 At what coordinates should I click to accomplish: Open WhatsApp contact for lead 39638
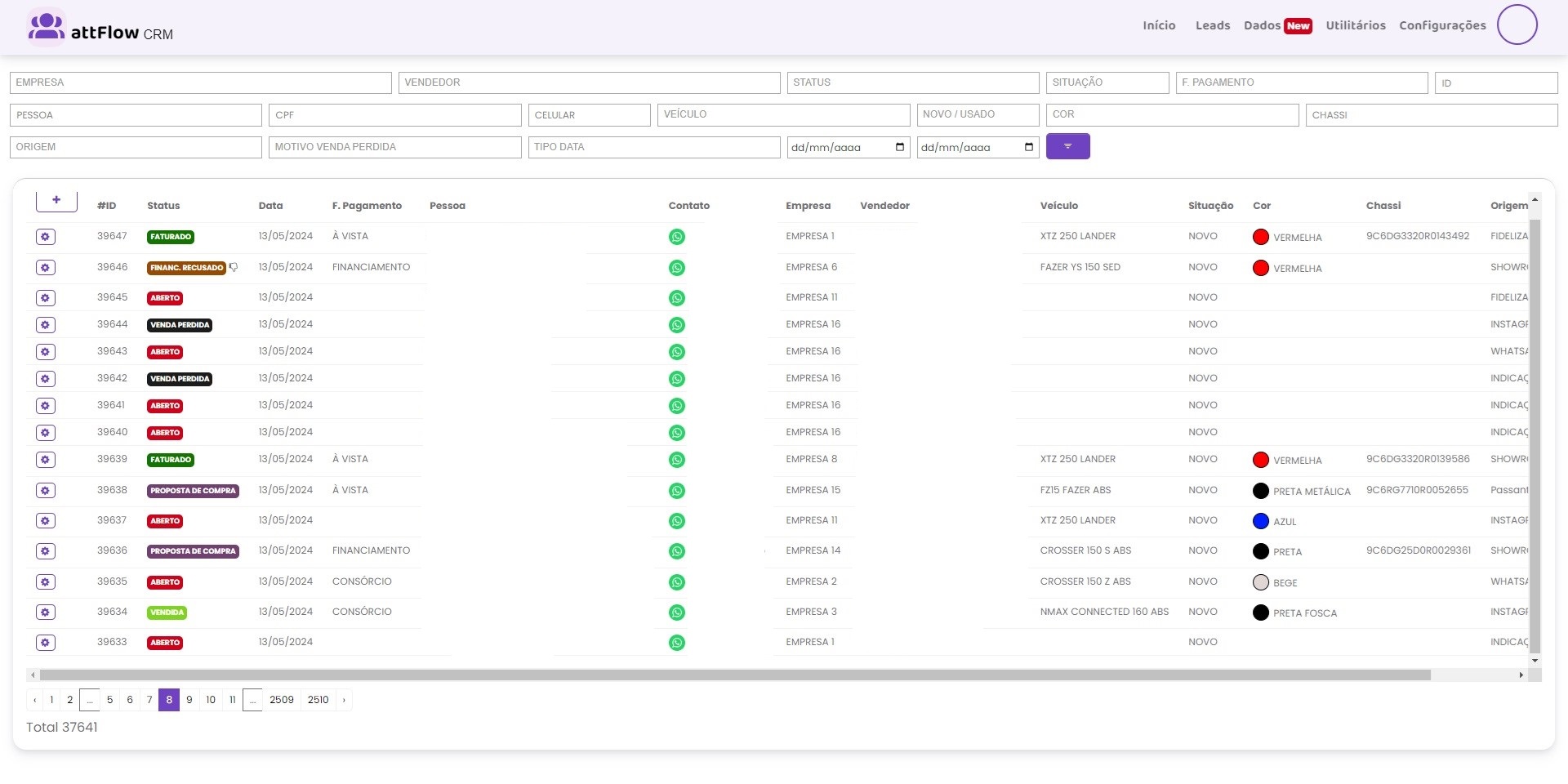[676, 491]
